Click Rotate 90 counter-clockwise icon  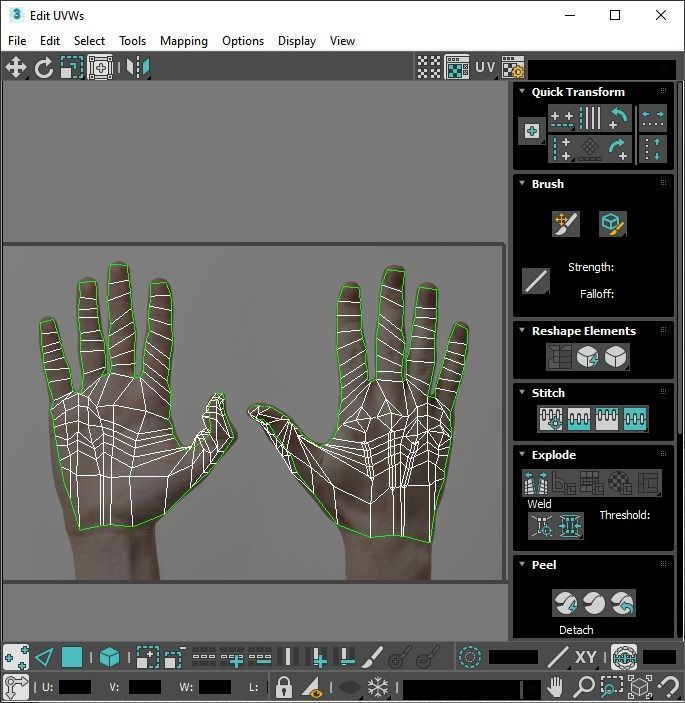pos(619,118)
